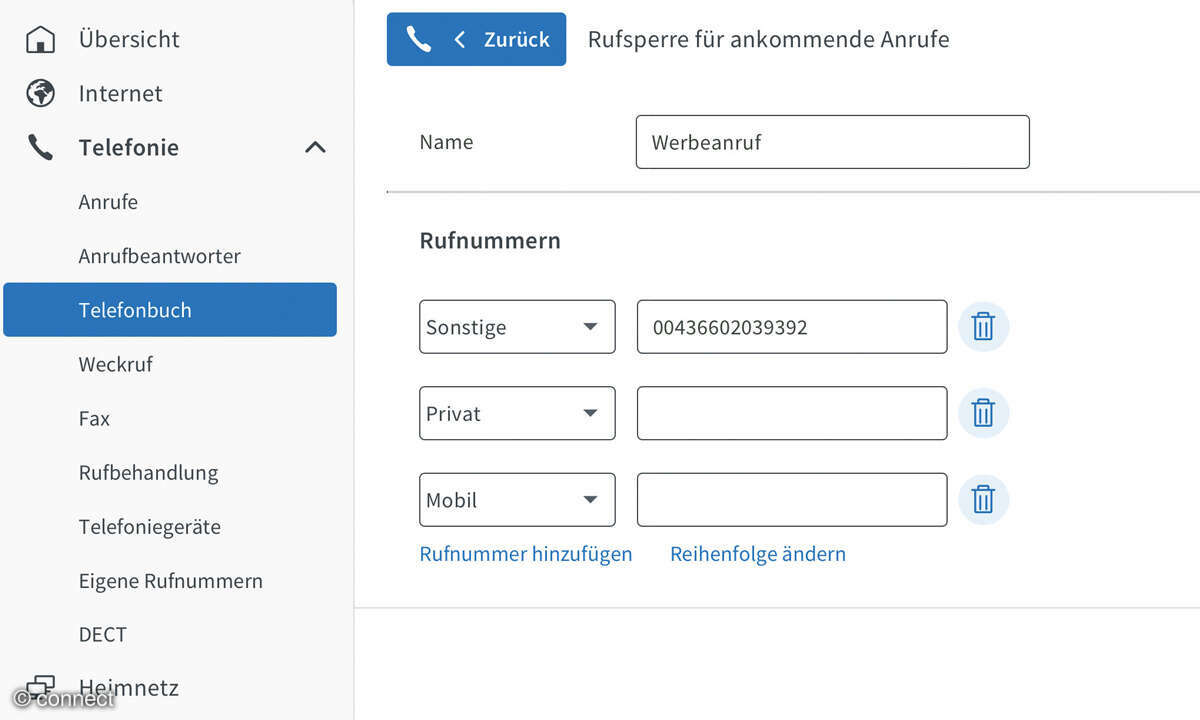Viewport: 1200px width, 720px height.
Task: Select Telefonbuch in the sidebar
Action: coord(170,310)
